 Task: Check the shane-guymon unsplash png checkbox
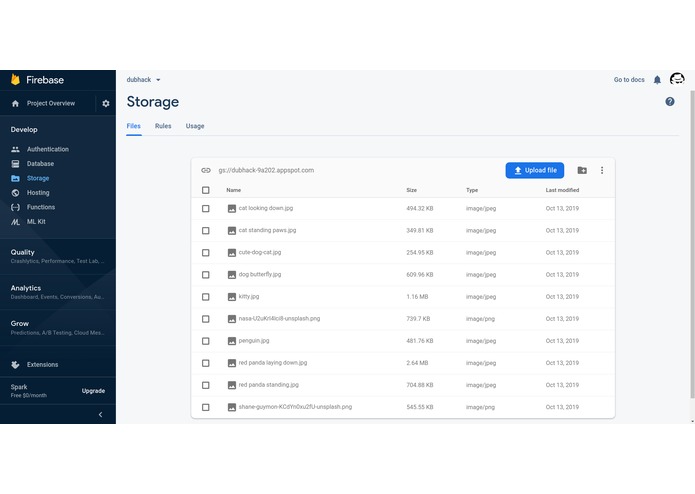click(206, 407)
